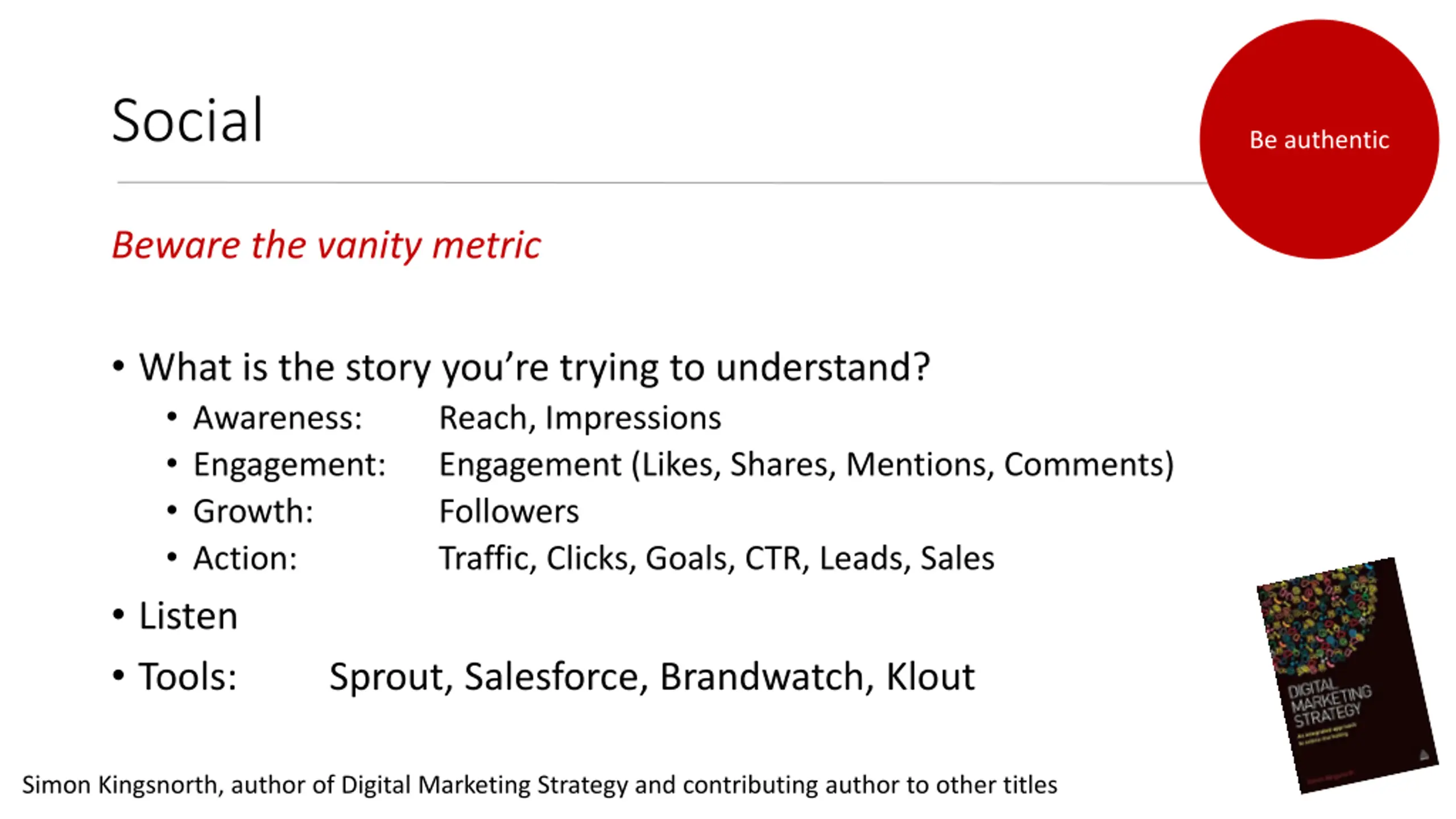Click the Simon Kingsnorth author footer

540,785
